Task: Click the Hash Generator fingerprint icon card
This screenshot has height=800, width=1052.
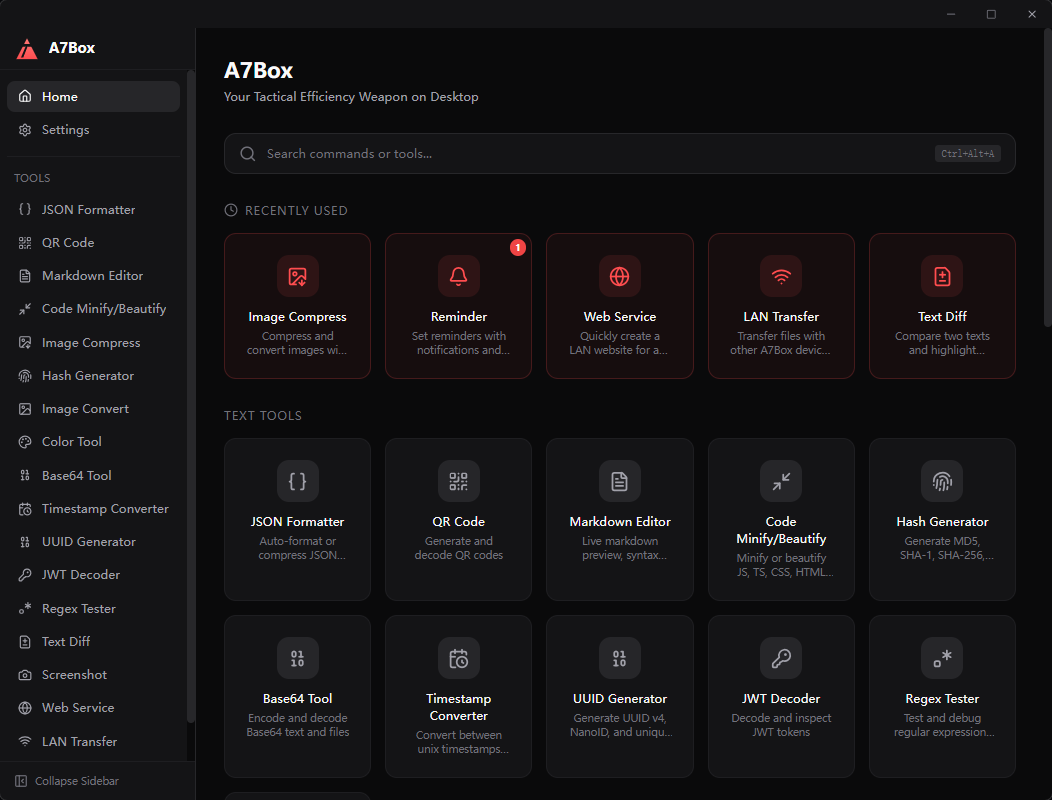Action: [942, 481]
